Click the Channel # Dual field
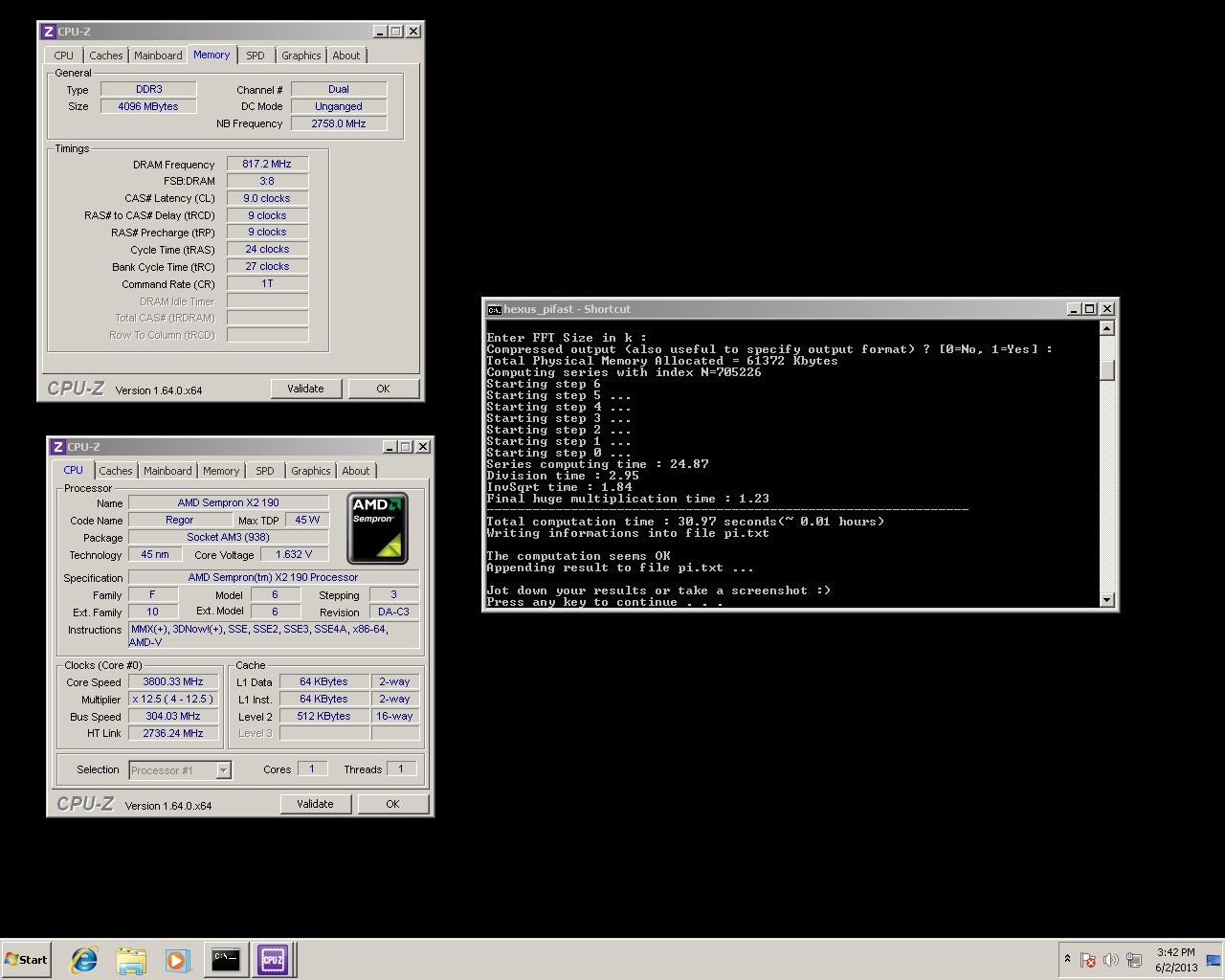Image resolution: width=1225 pixels, height=980 pixels. pos(339,89)
